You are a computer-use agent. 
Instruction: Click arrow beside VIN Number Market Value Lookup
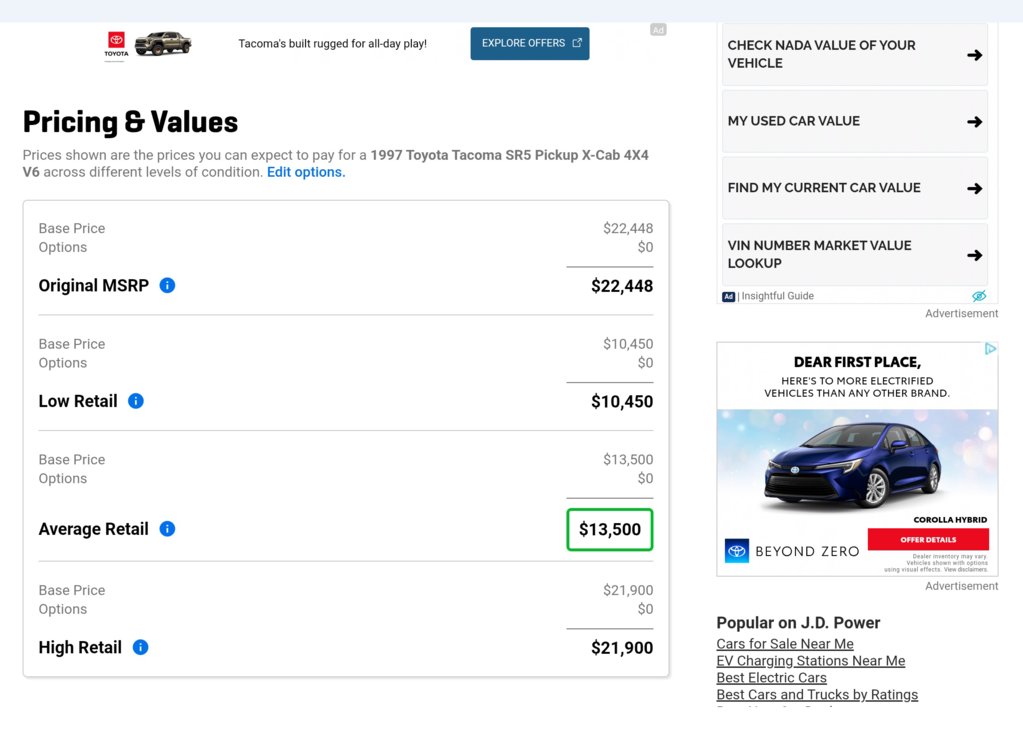pos(975,255)
